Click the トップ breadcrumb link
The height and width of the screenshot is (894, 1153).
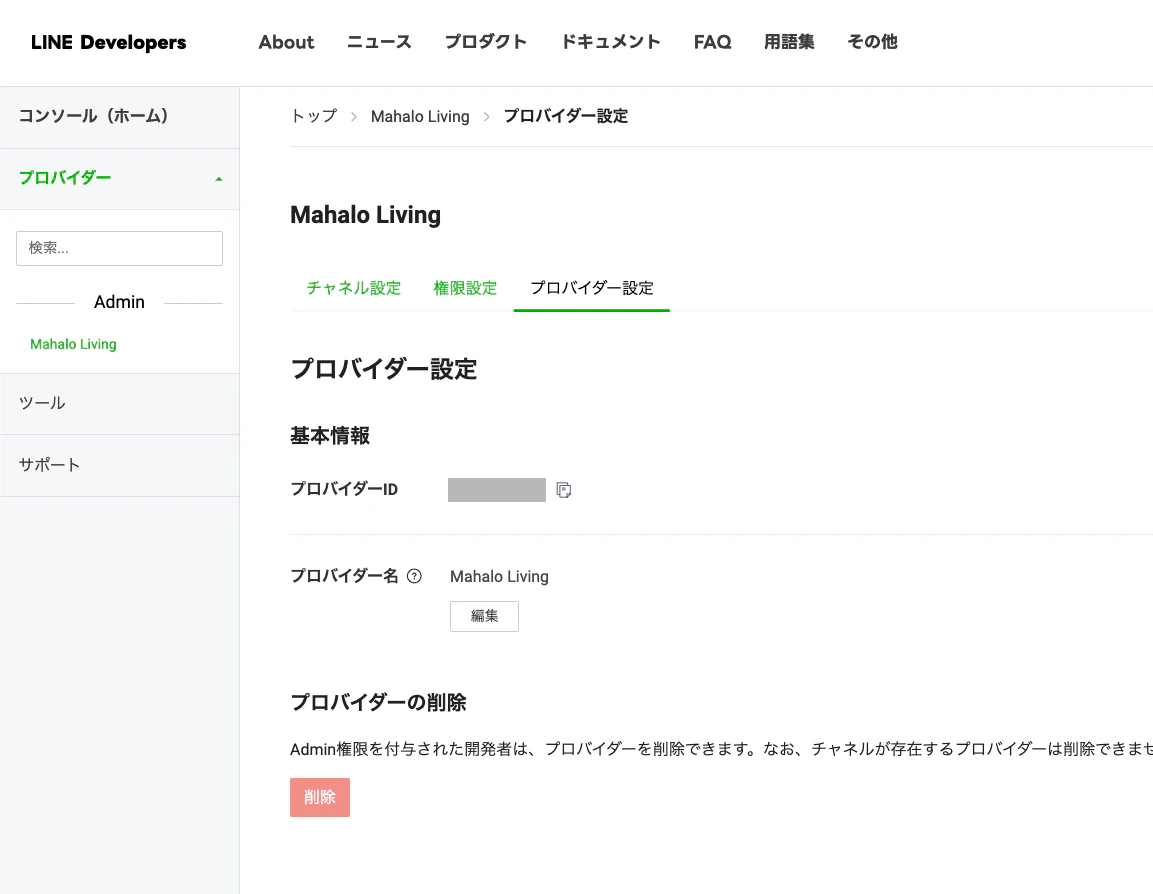coord(314,116)
